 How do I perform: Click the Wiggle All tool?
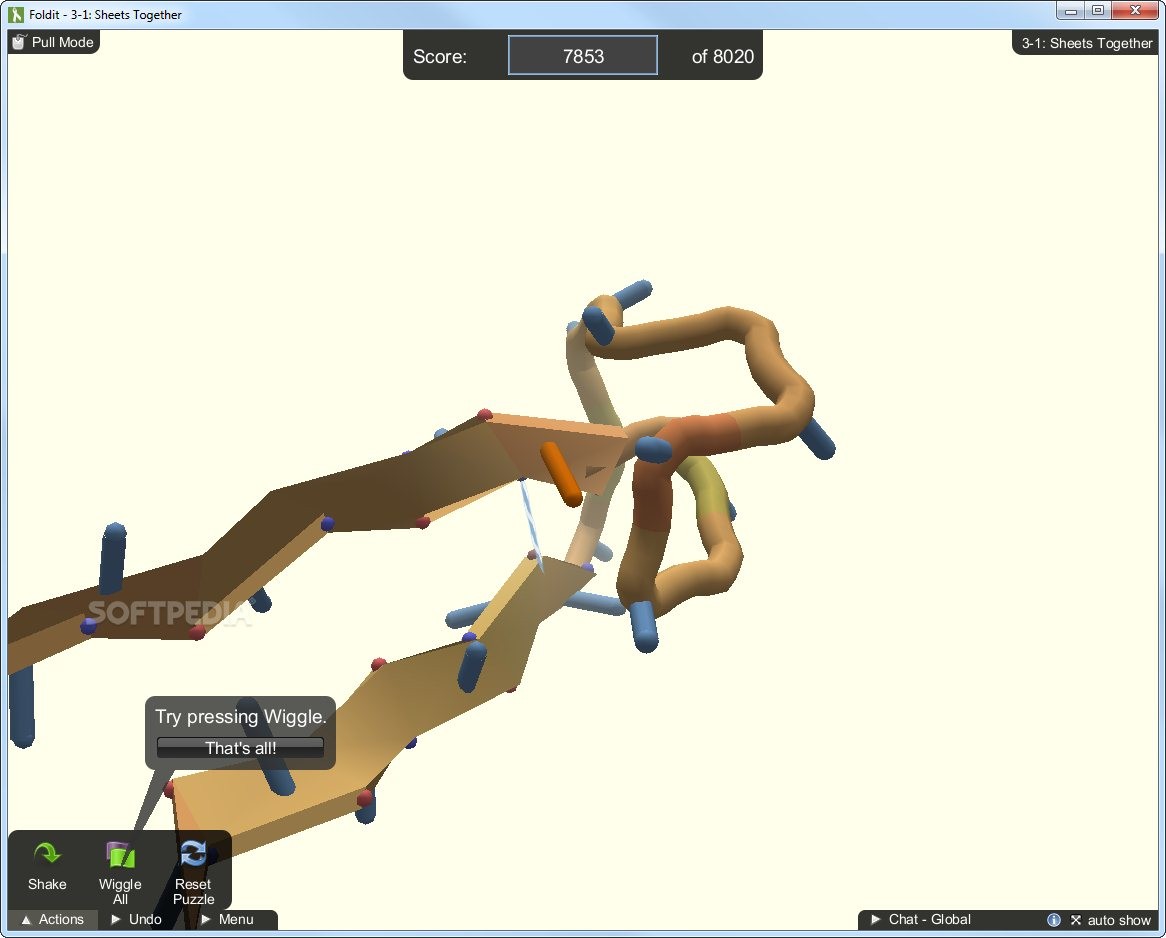pyautogui.click(x=120, y=873)
